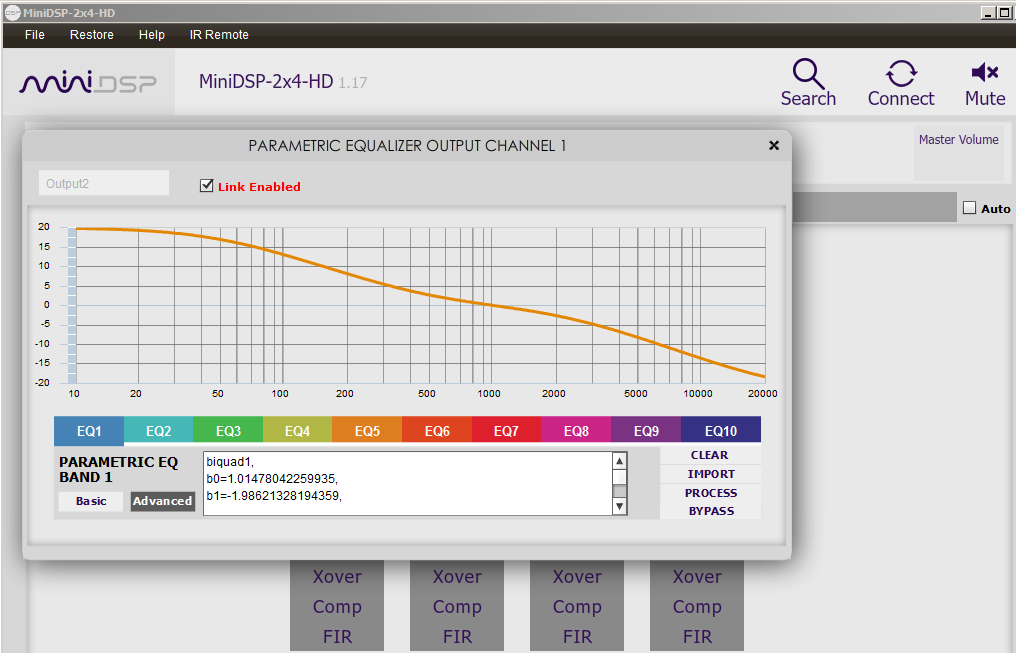This screenshot has height=653, width=1016.
Task: Click inside the biquad coefficients text box
Action: pos(408,483)
